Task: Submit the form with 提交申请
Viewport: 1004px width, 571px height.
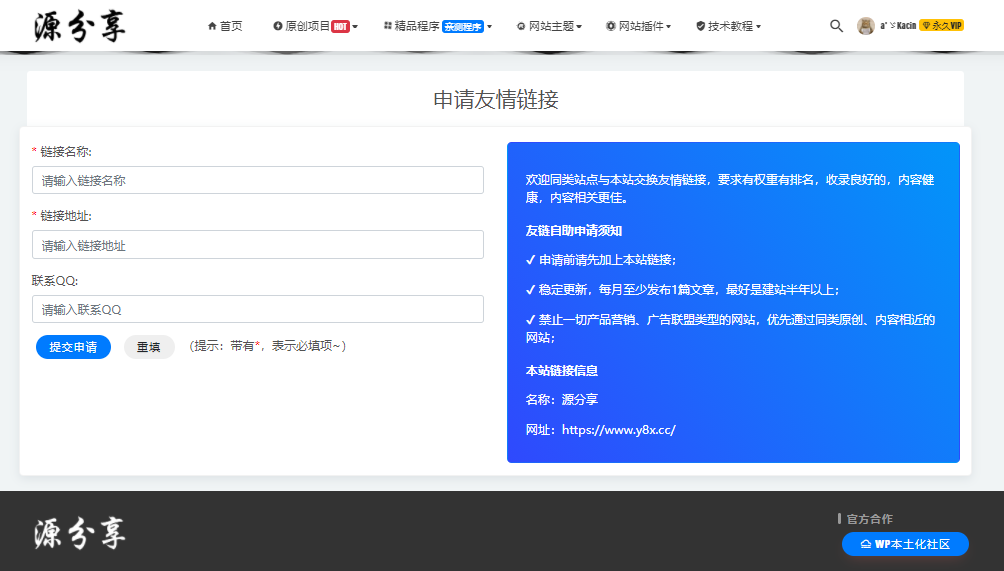Action: (73, 347)
